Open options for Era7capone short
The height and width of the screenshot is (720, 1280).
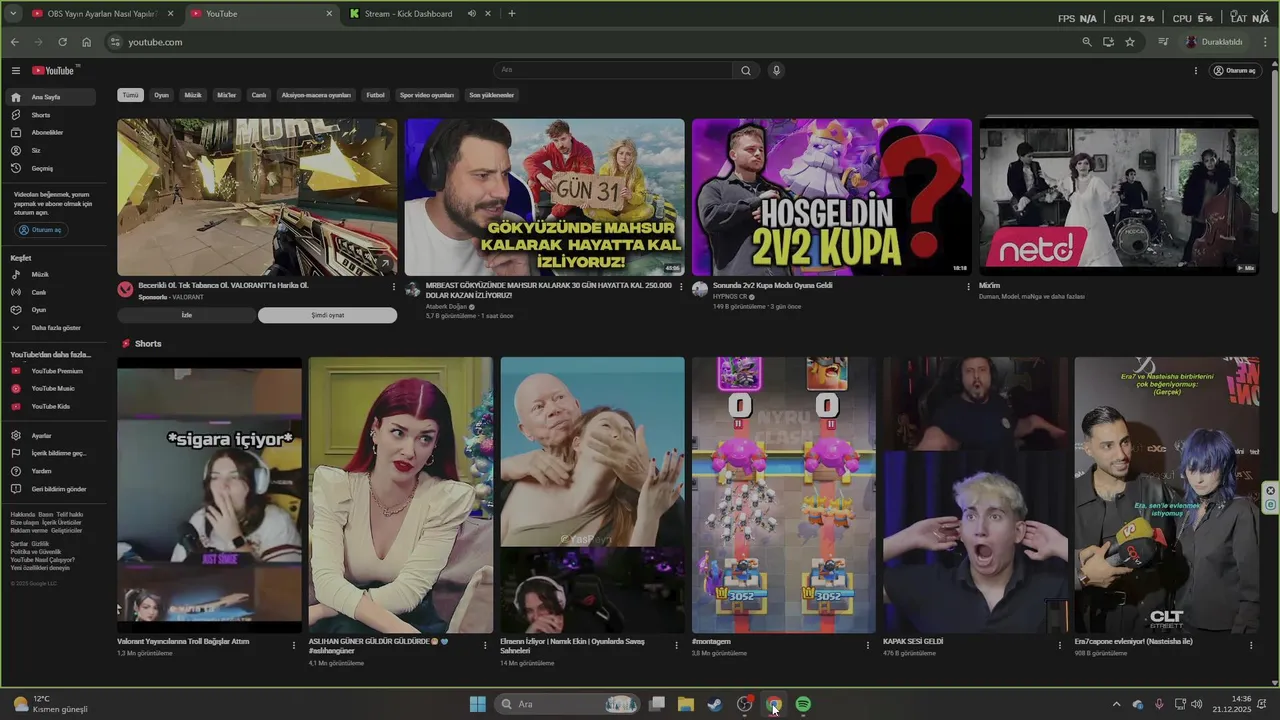point(1251,645)
